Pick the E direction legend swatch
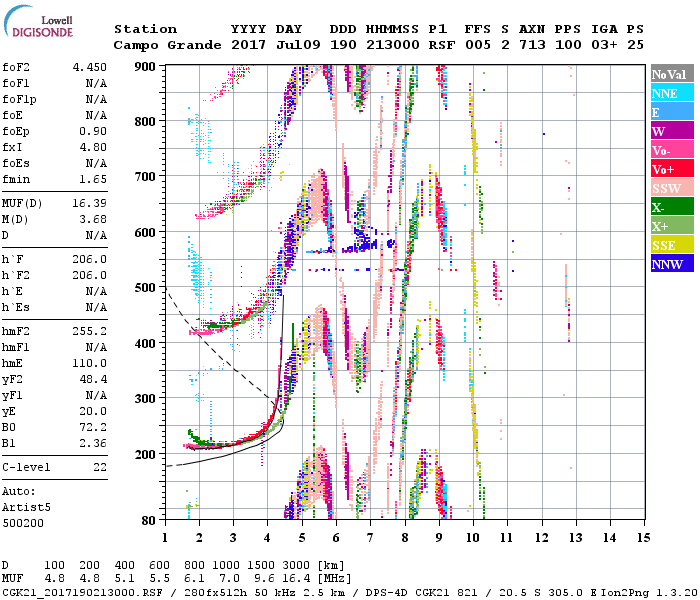This screenshot has width=700, height=600. point(669,112)
